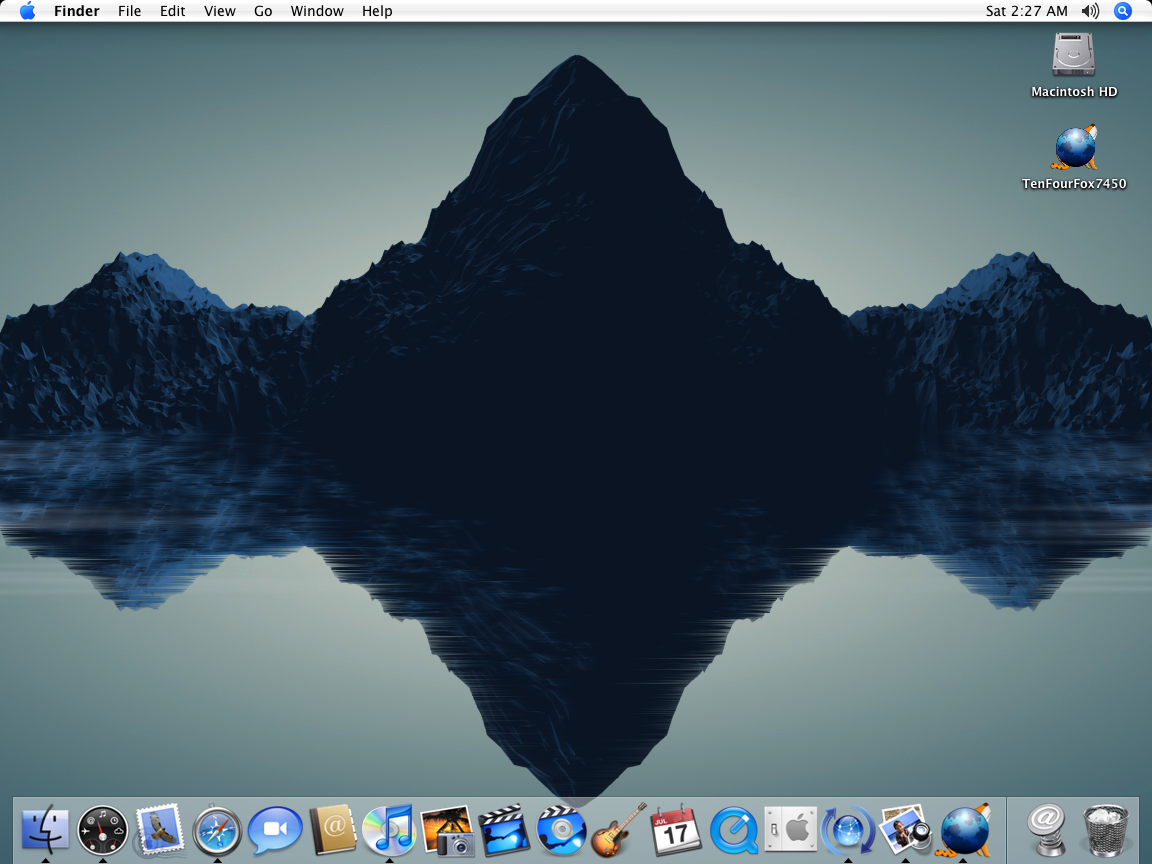Launch QuickTime Player from the Dock
1152x864 pixels.
tap(733, 830)
